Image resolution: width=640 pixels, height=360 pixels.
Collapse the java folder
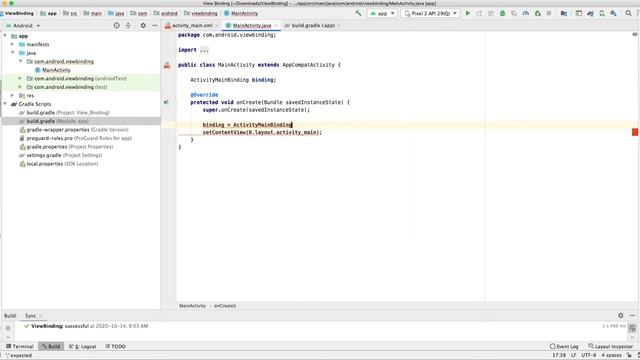[x=13, y=53]
